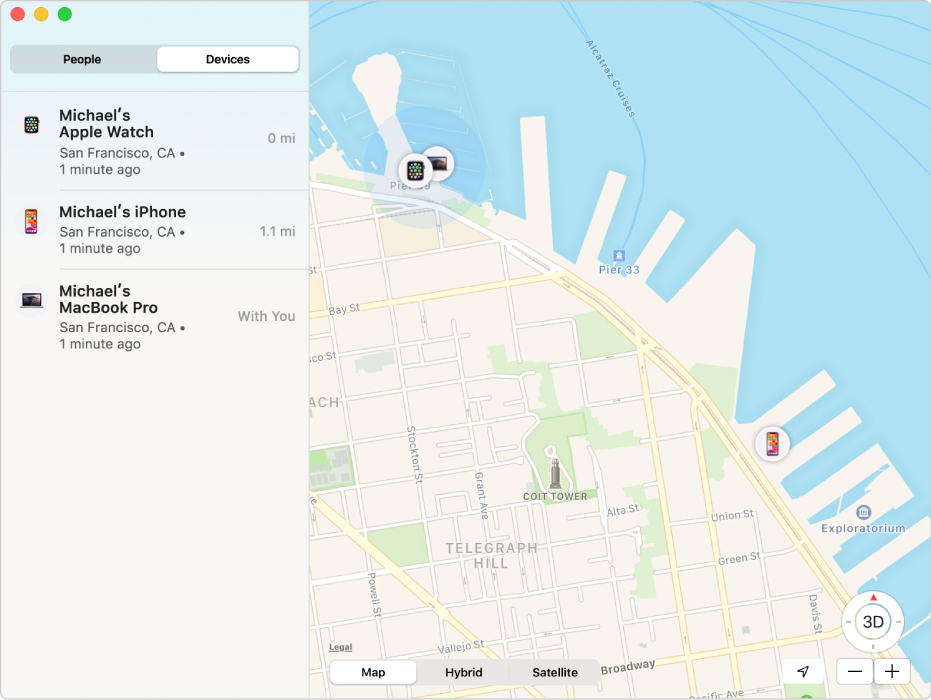Switch to the People tab

point(83,59)
